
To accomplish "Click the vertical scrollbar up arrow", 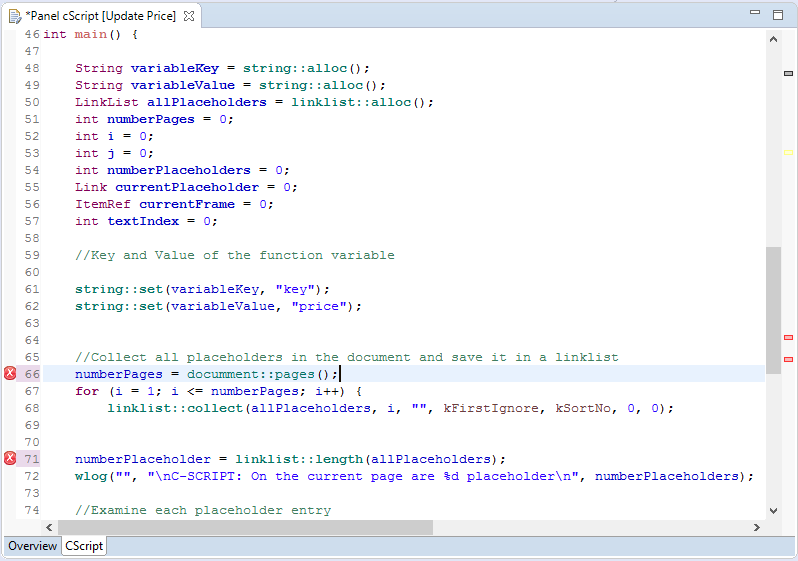I will point(773,36).
